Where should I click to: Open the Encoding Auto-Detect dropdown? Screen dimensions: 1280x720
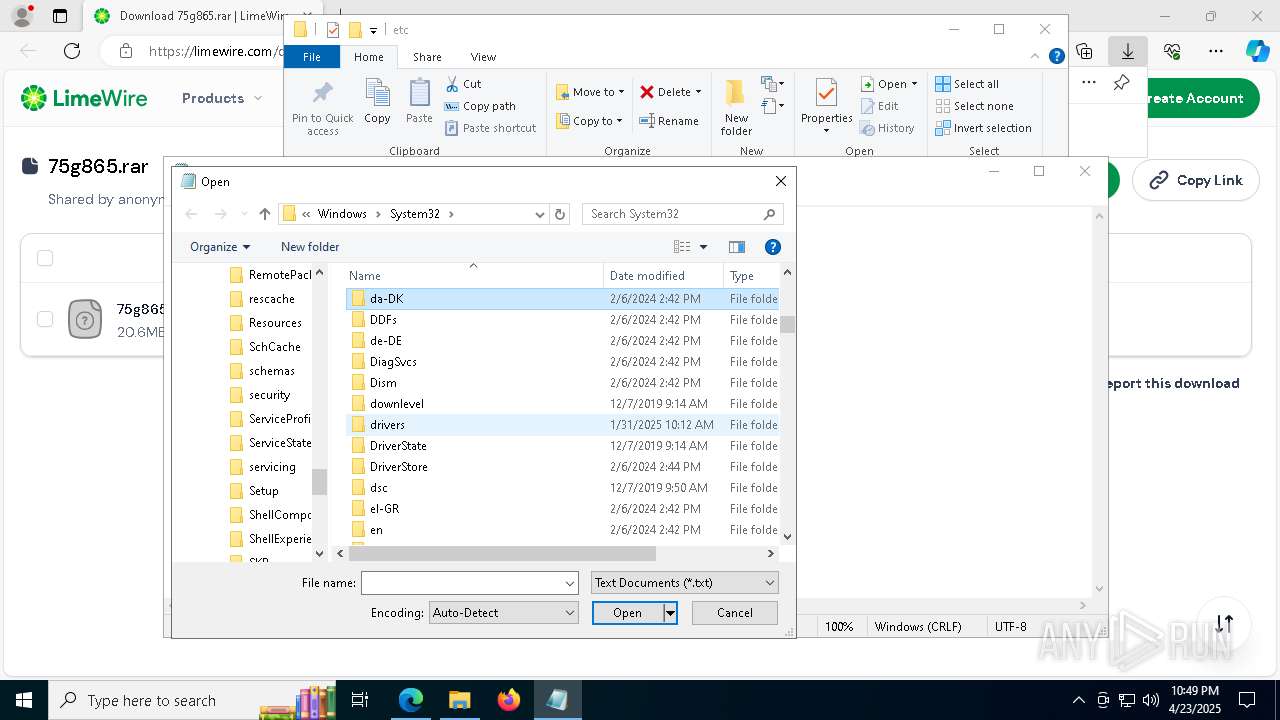[x=503, y=613]
